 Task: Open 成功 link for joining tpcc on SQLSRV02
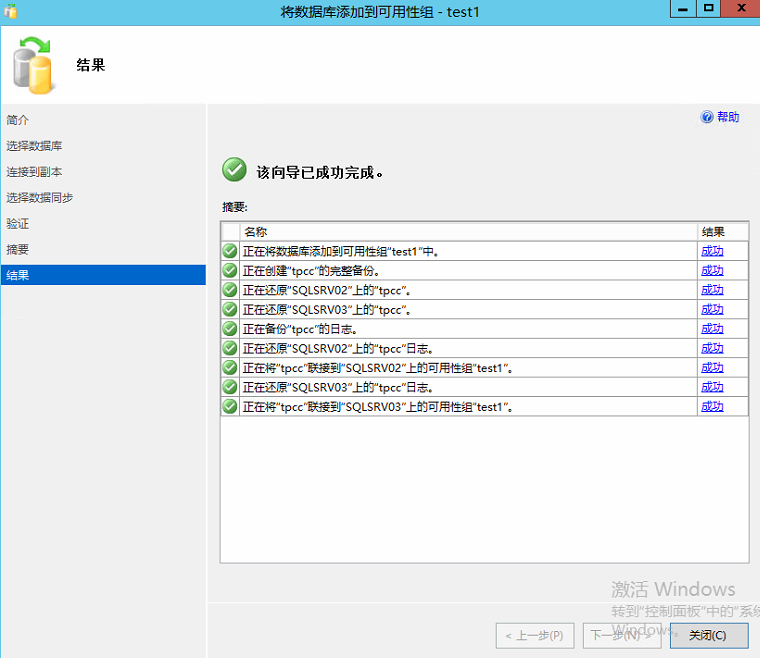(712, 367)
